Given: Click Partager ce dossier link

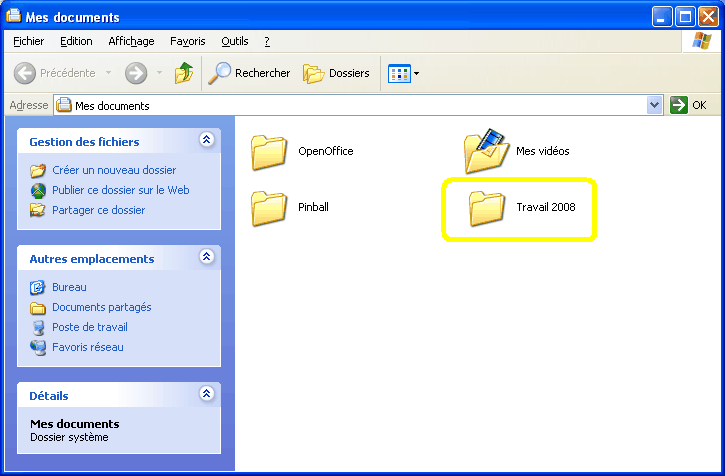Looking at the screenshot, I should pyautogui.click(x=98, y=210).
